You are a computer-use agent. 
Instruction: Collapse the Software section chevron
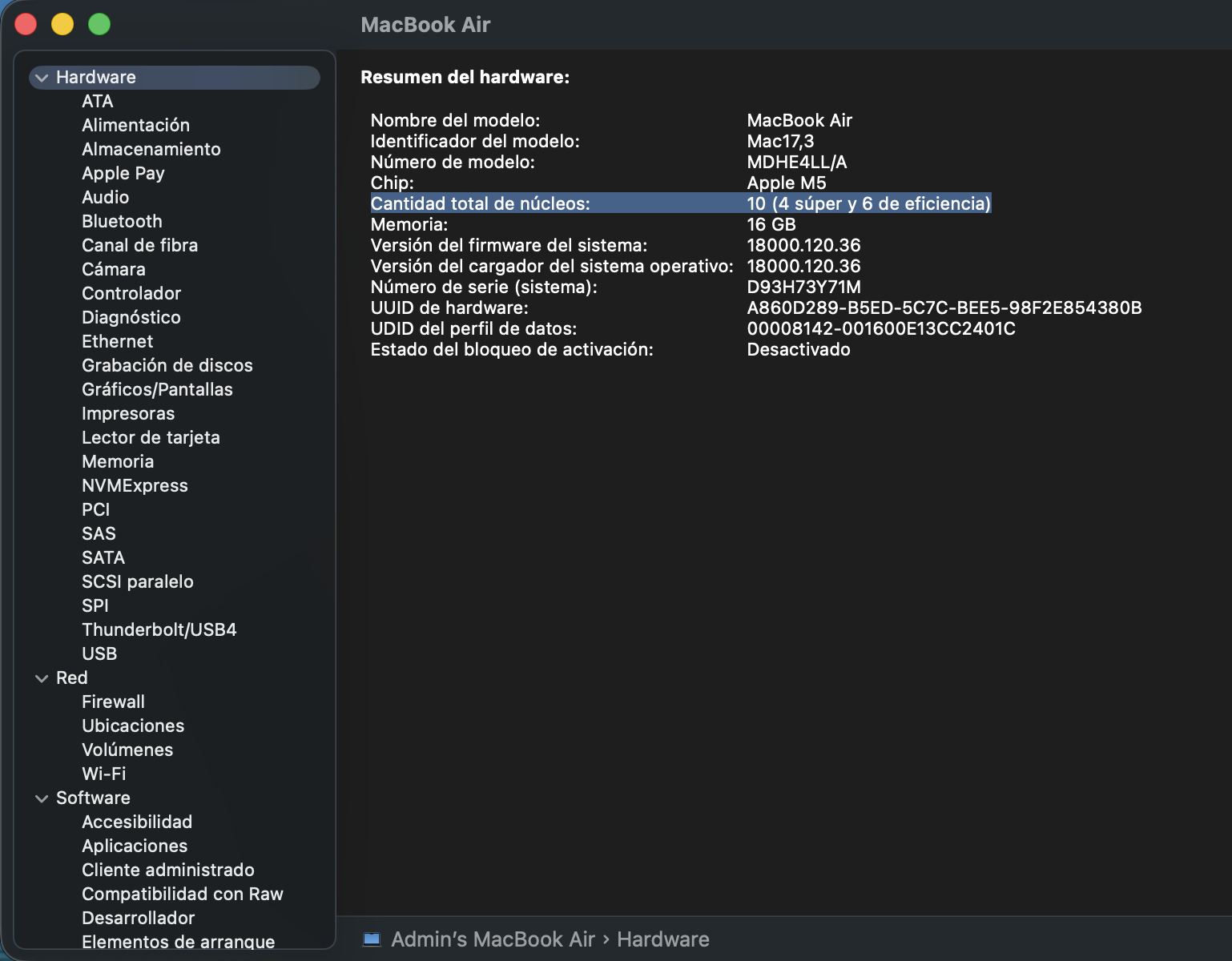[42, 798]
